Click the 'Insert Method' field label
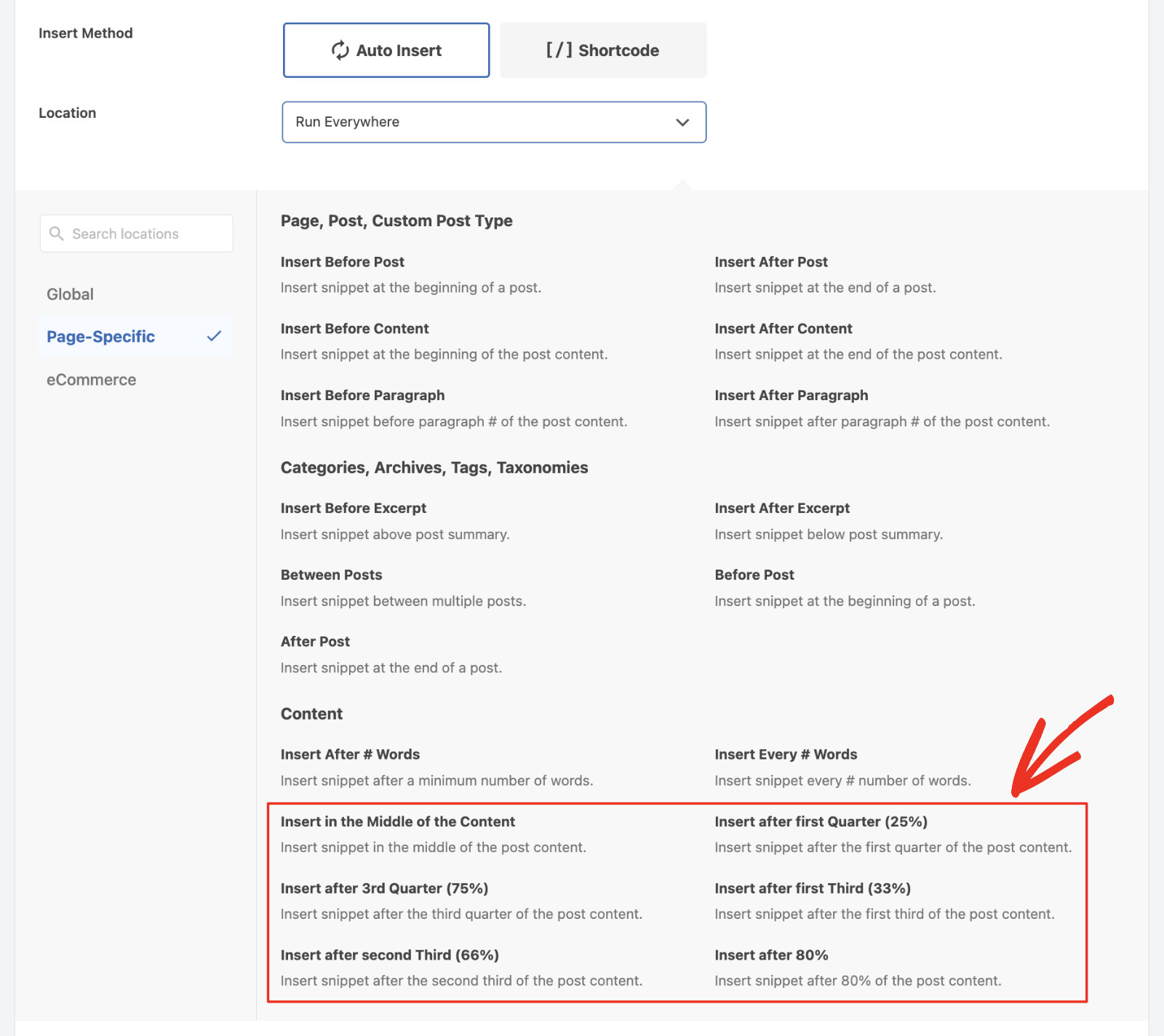 click(x=86, y=33)
